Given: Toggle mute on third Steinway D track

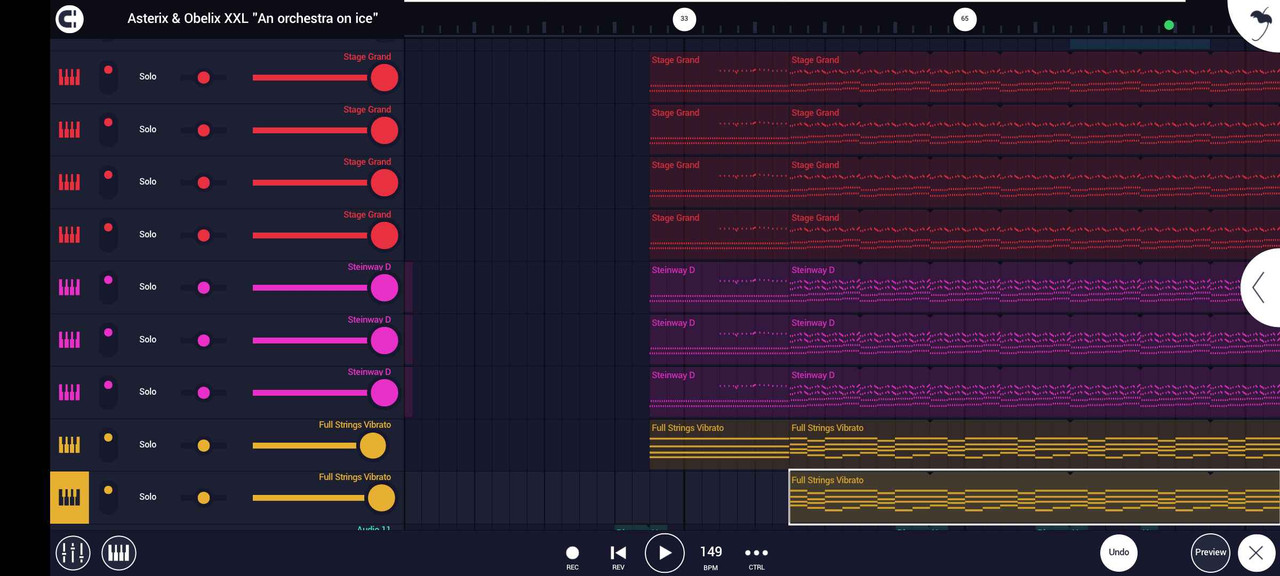Looking at the screenshot, I should pyautogui.click(x=108, y=392).
